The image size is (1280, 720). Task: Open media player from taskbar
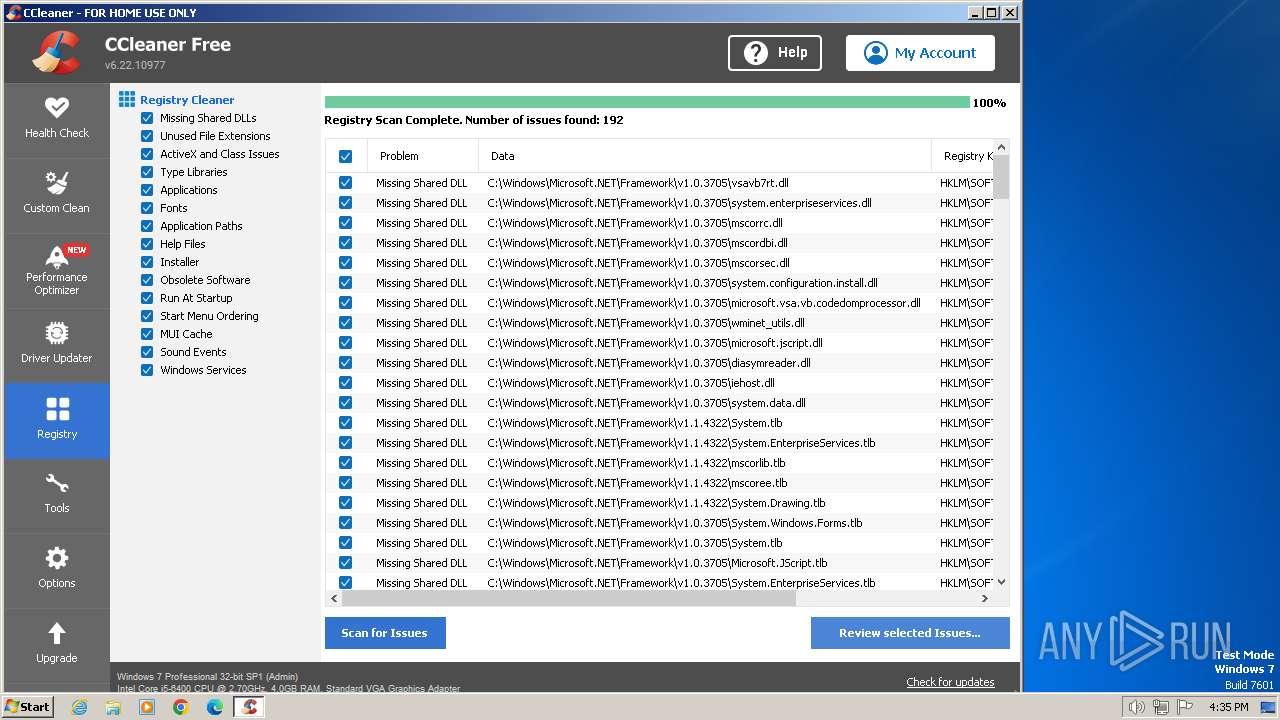point(147,707)
